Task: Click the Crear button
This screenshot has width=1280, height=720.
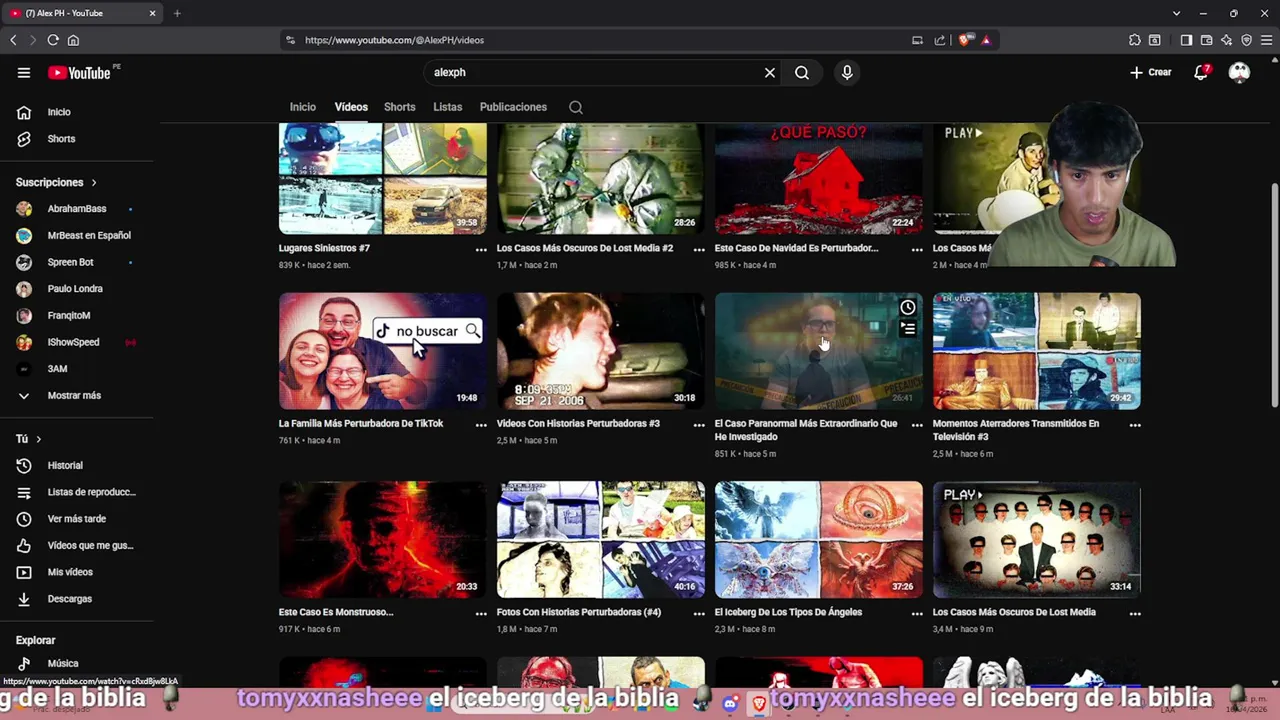Action: pos(1150,72)
